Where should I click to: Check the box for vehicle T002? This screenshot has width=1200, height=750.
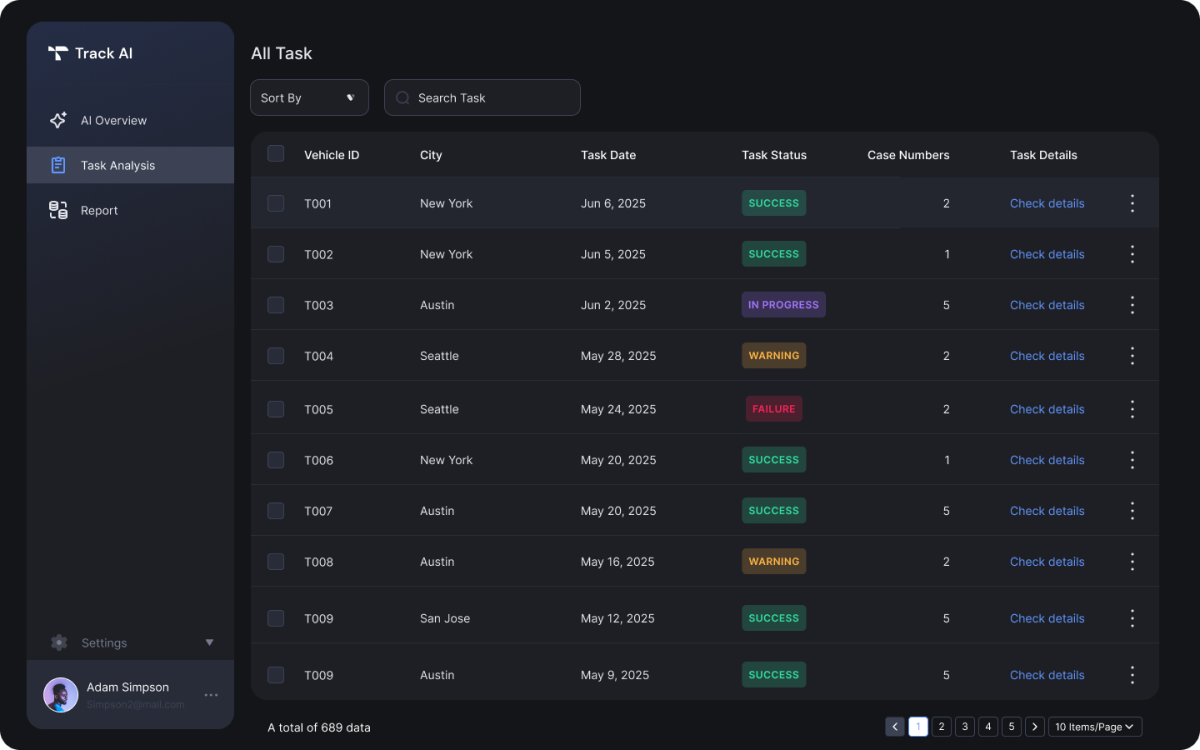coord(276,254)
